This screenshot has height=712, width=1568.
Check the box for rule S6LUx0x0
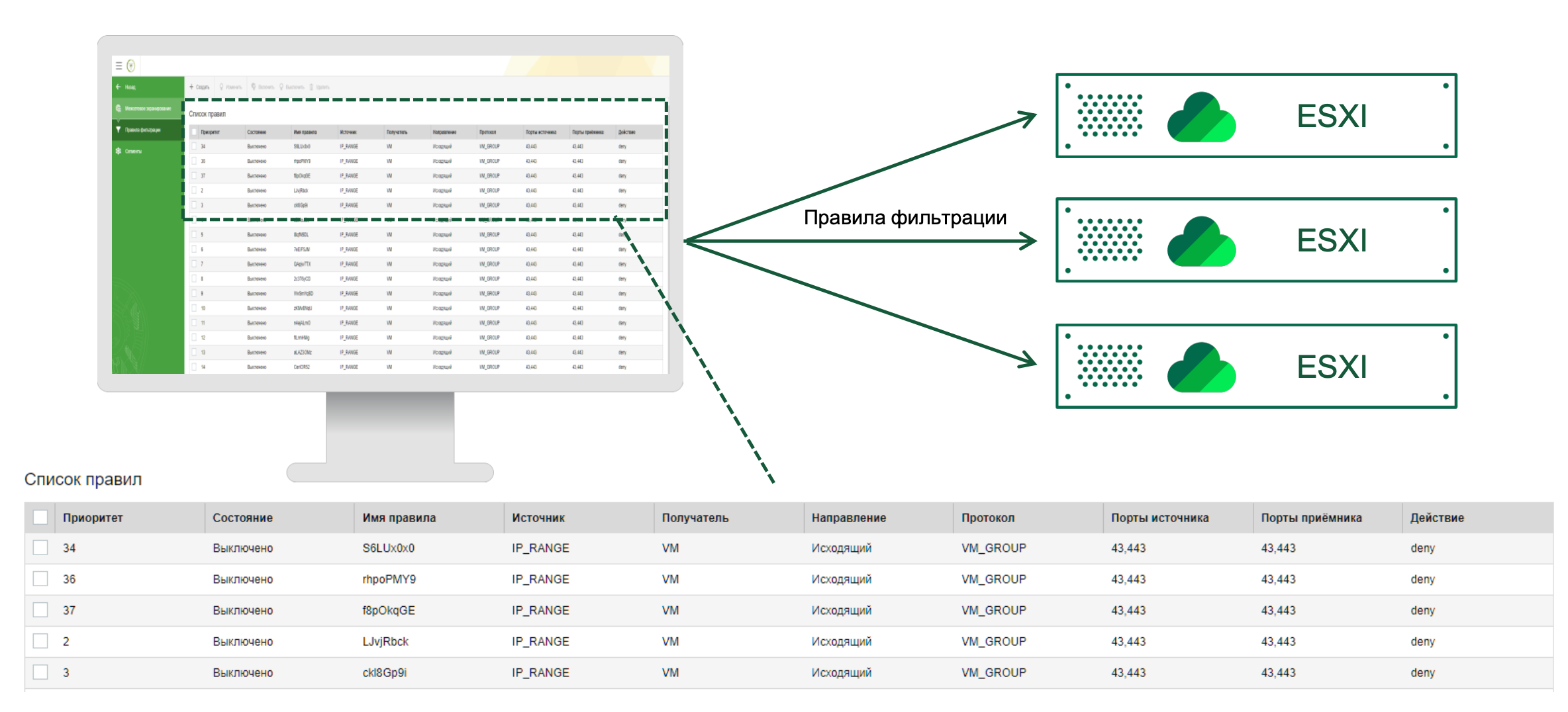[40, 548]
